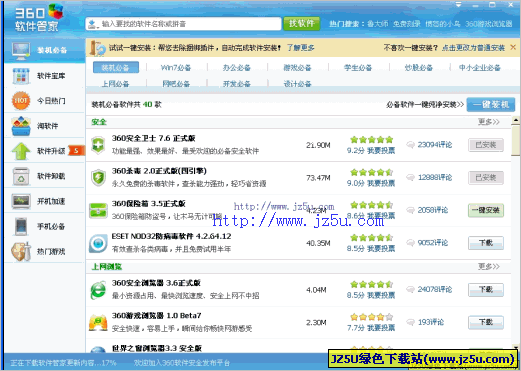Click the scrollbar up arrow

tap(516, 120)
